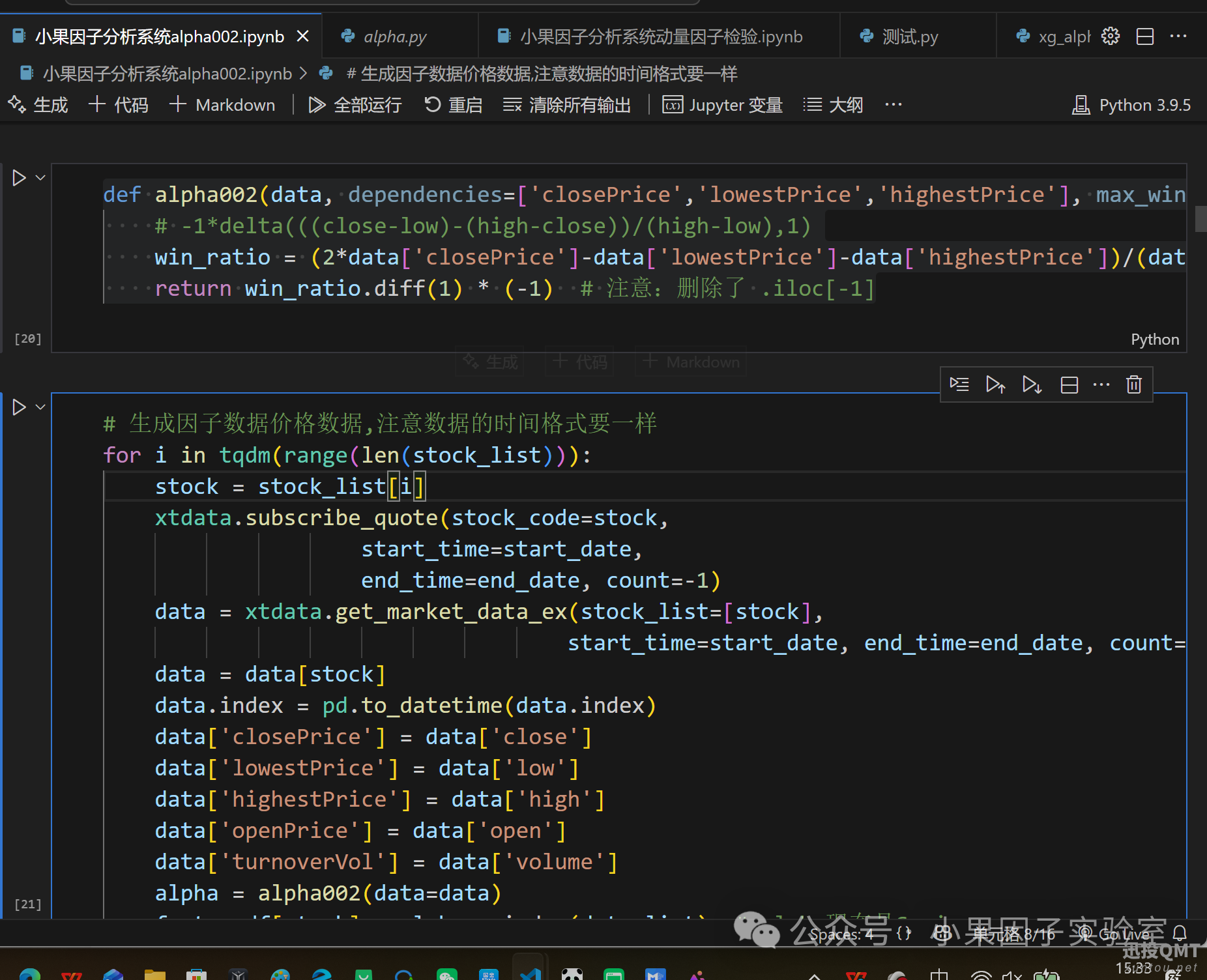Click notebook filename in the breadcrumb
Viewport: 1207px width, 980px height.
coord(167,74)
